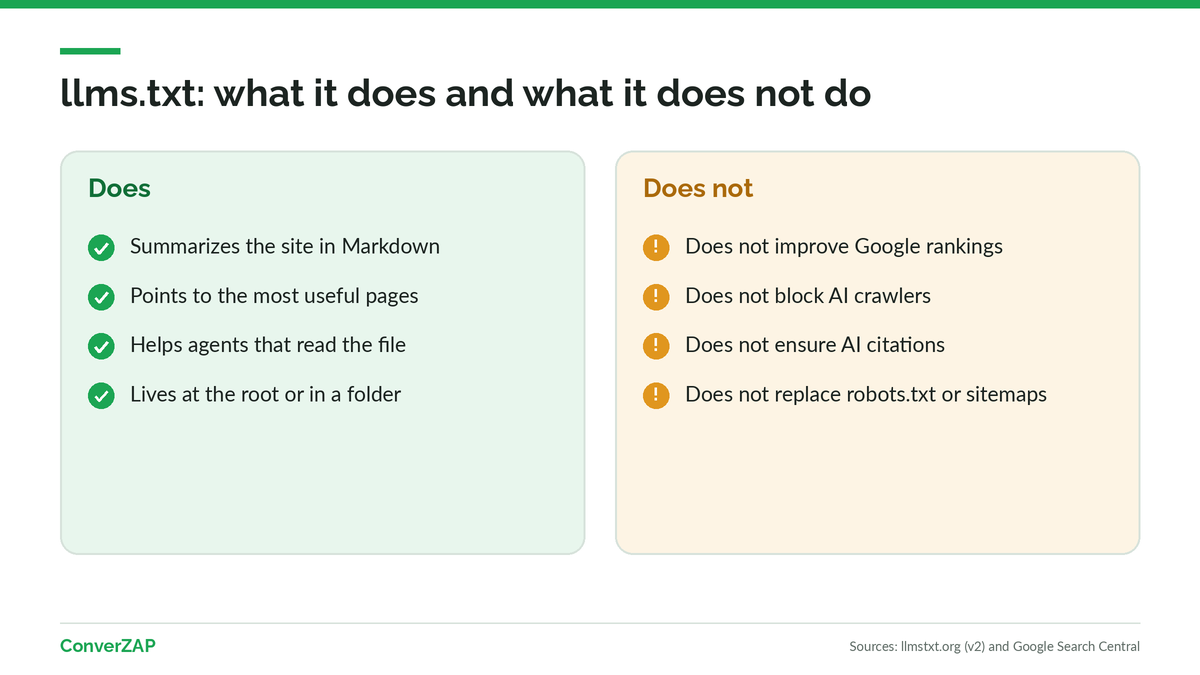Click the orange "Does not" heading
1200x675 pixels.
pos(698,188)
